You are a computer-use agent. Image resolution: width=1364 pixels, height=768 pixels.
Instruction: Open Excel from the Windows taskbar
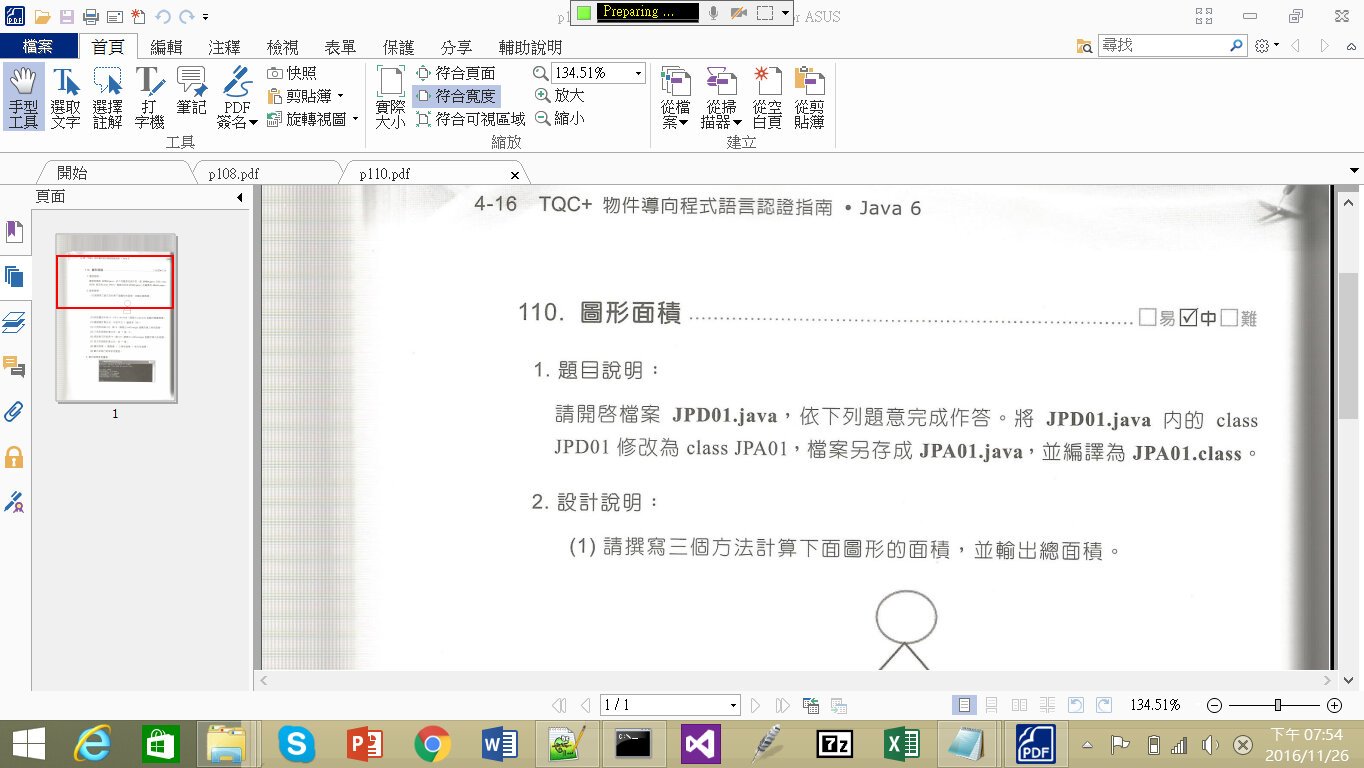pos(903,744)
